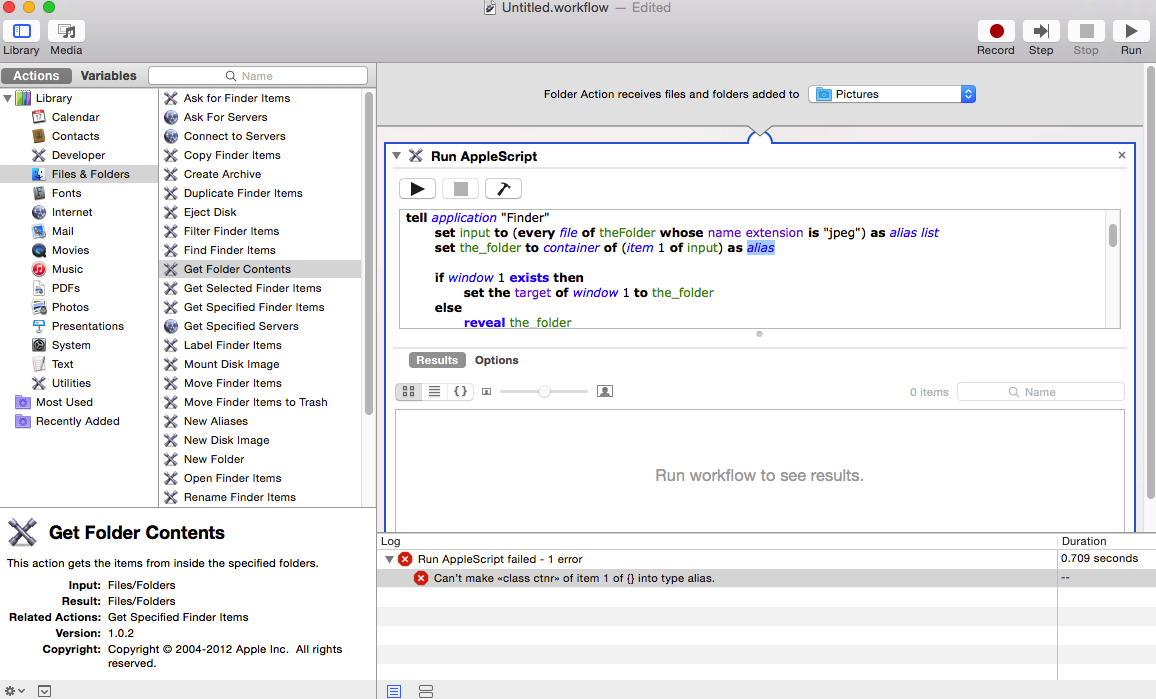The height and width of the screenshot is (699, 1156).
Task: Open the Options tab in action
Action: pyautogui.click(x=496, y=361)
